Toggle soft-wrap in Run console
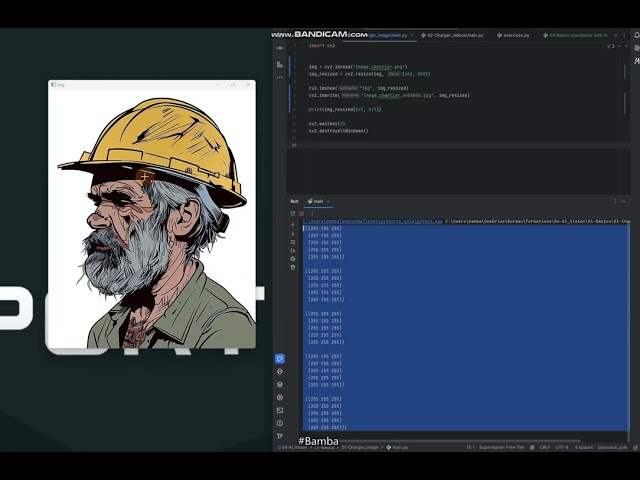The image size is (640, 480). point(293,242)
